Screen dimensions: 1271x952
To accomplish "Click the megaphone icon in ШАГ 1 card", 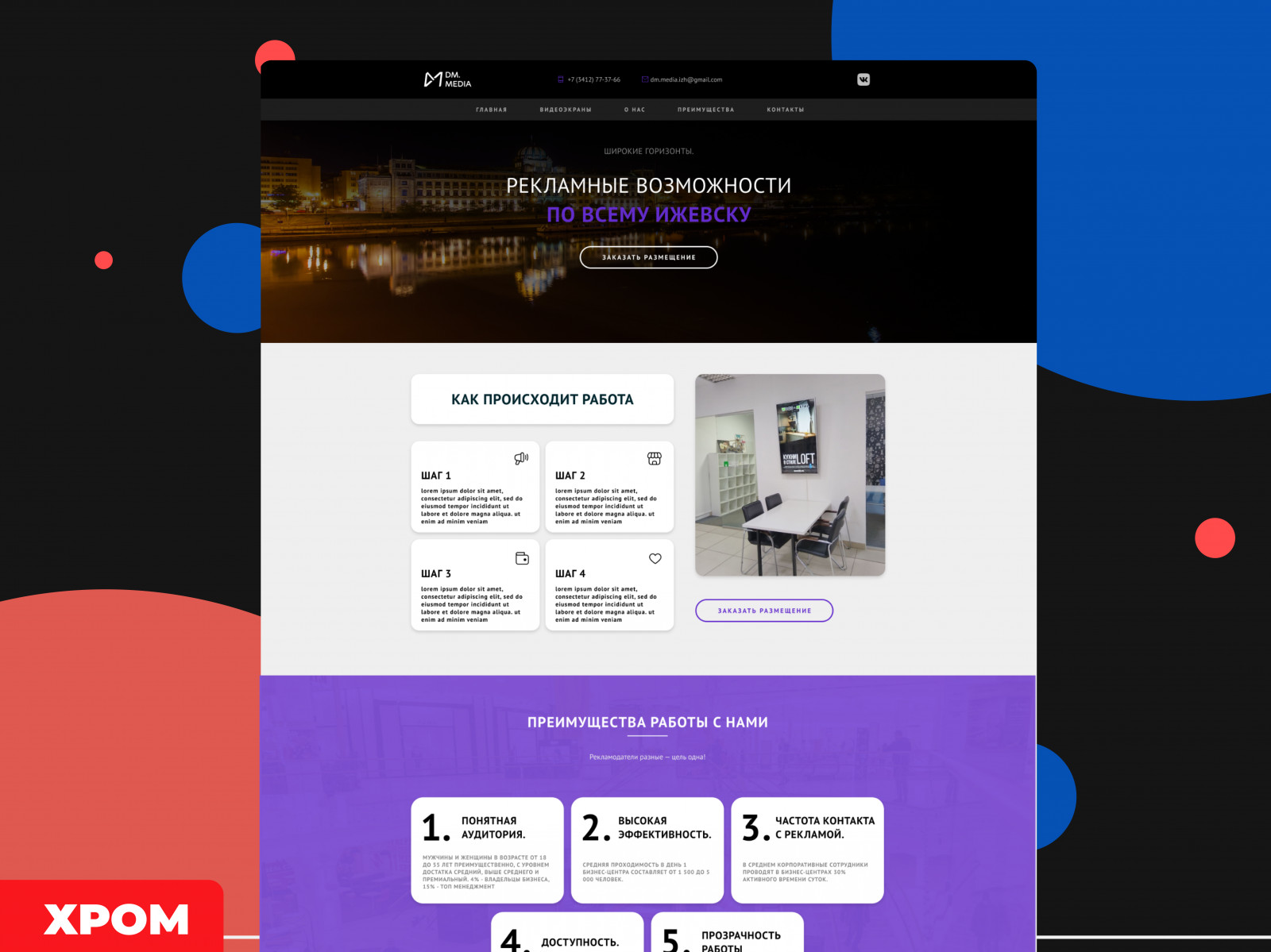I will point(521,458).
